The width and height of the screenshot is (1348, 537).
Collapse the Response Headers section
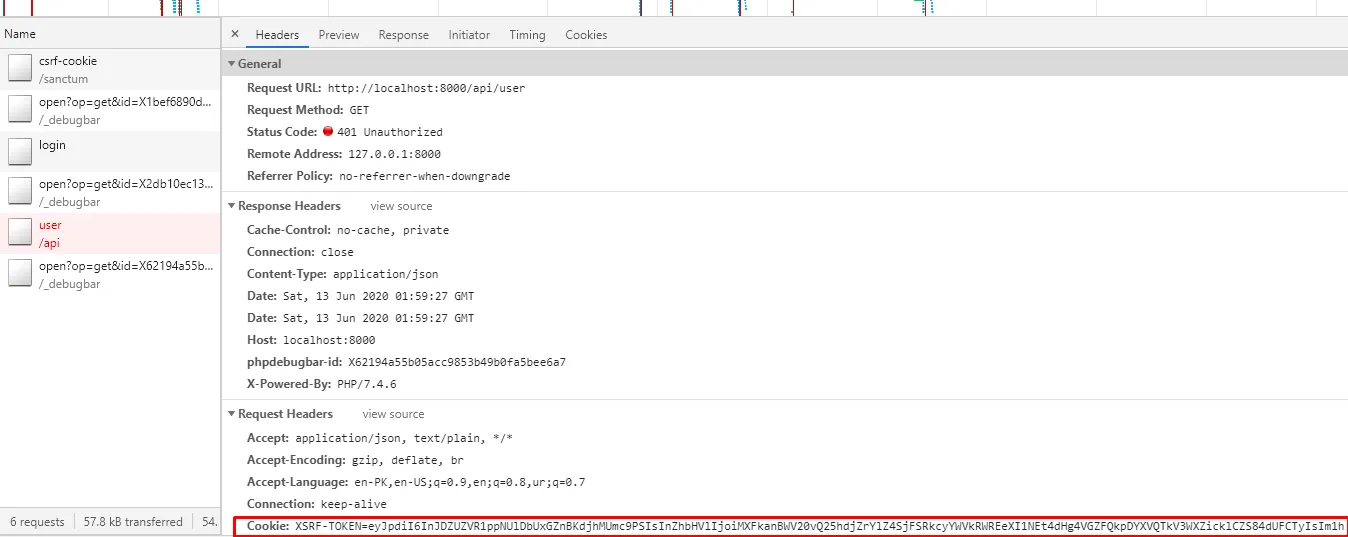pyautogui.click(x=232, y=206)
